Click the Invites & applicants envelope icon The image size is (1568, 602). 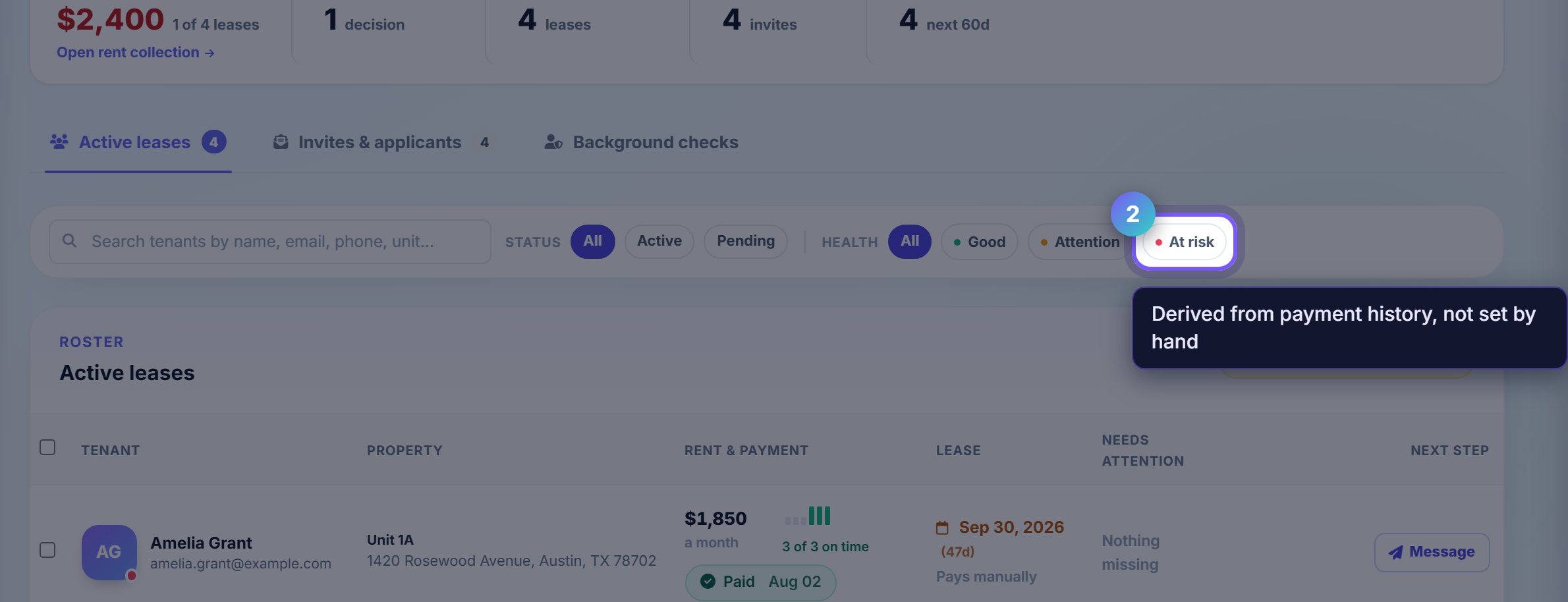click(281, 142)
